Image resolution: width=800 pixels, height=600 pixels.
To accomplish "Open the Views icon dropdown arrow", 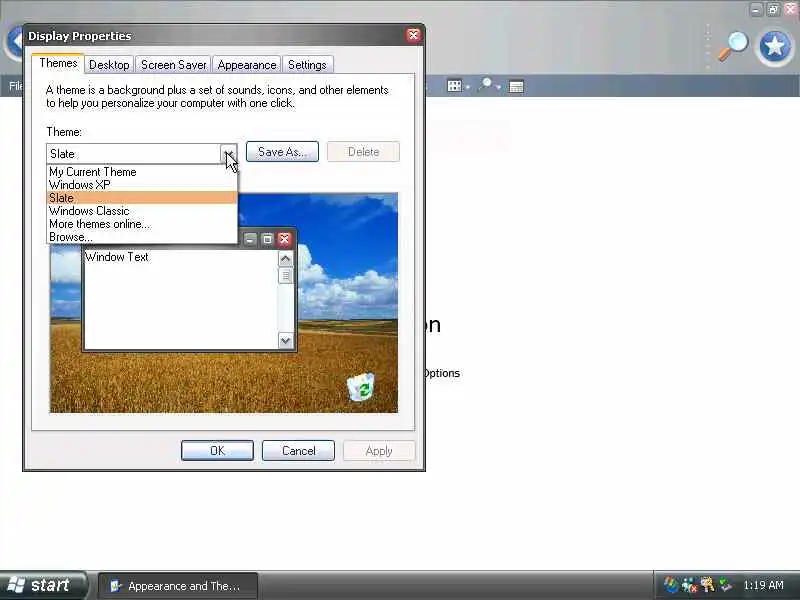I will 467,87.
